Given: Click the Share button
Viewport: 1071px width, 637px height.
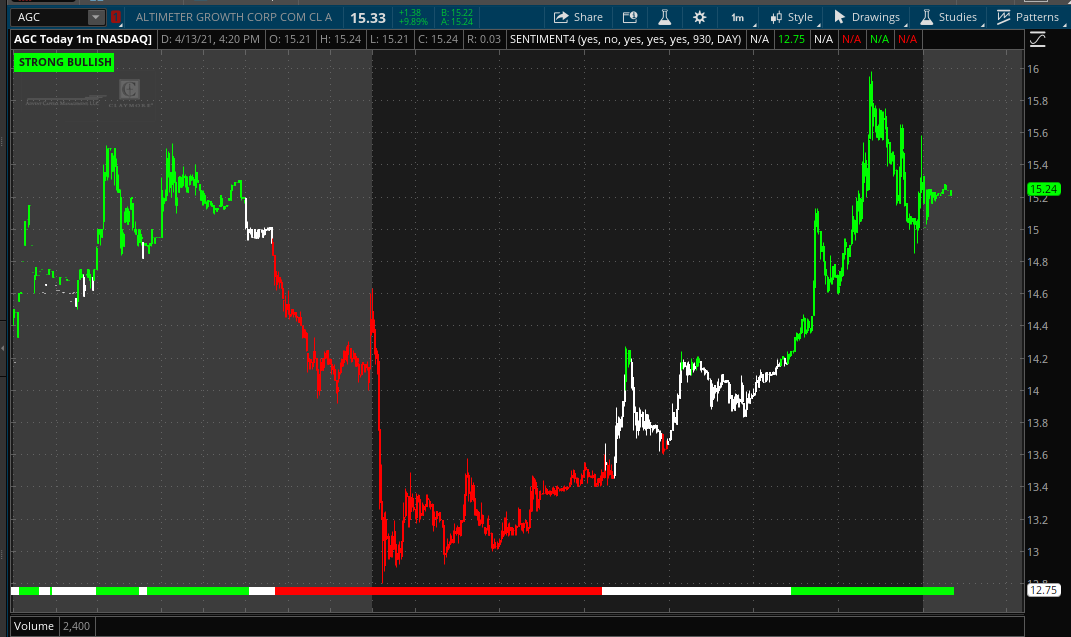Looking at the screenshot, I should pos(578,17).
